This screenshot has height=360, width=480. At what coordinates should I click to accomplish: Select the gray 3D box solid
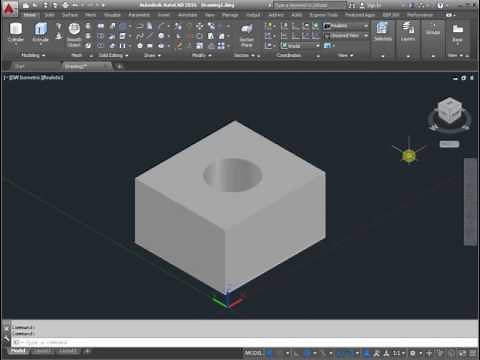coord(230,207)
